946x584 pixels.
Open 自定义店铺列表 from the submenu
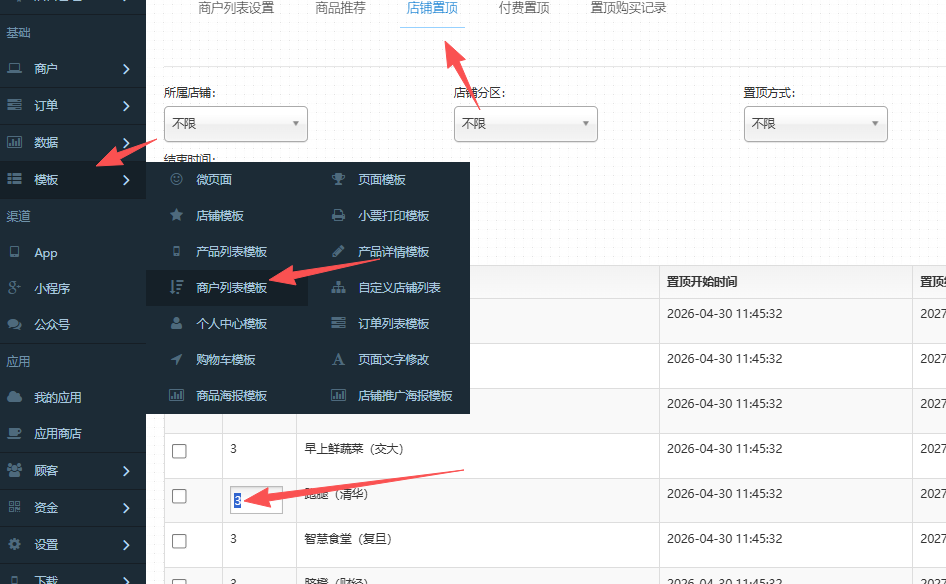point(399,288)
